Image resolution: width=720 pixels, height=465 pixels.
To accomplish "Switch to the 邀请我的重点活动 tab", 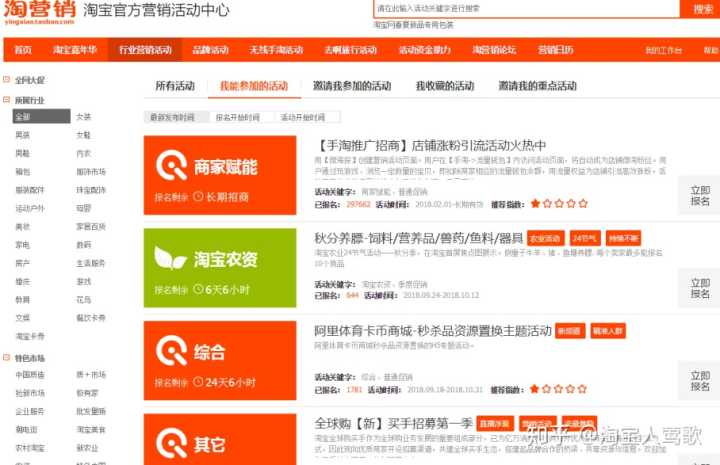I will pos(538,86).
